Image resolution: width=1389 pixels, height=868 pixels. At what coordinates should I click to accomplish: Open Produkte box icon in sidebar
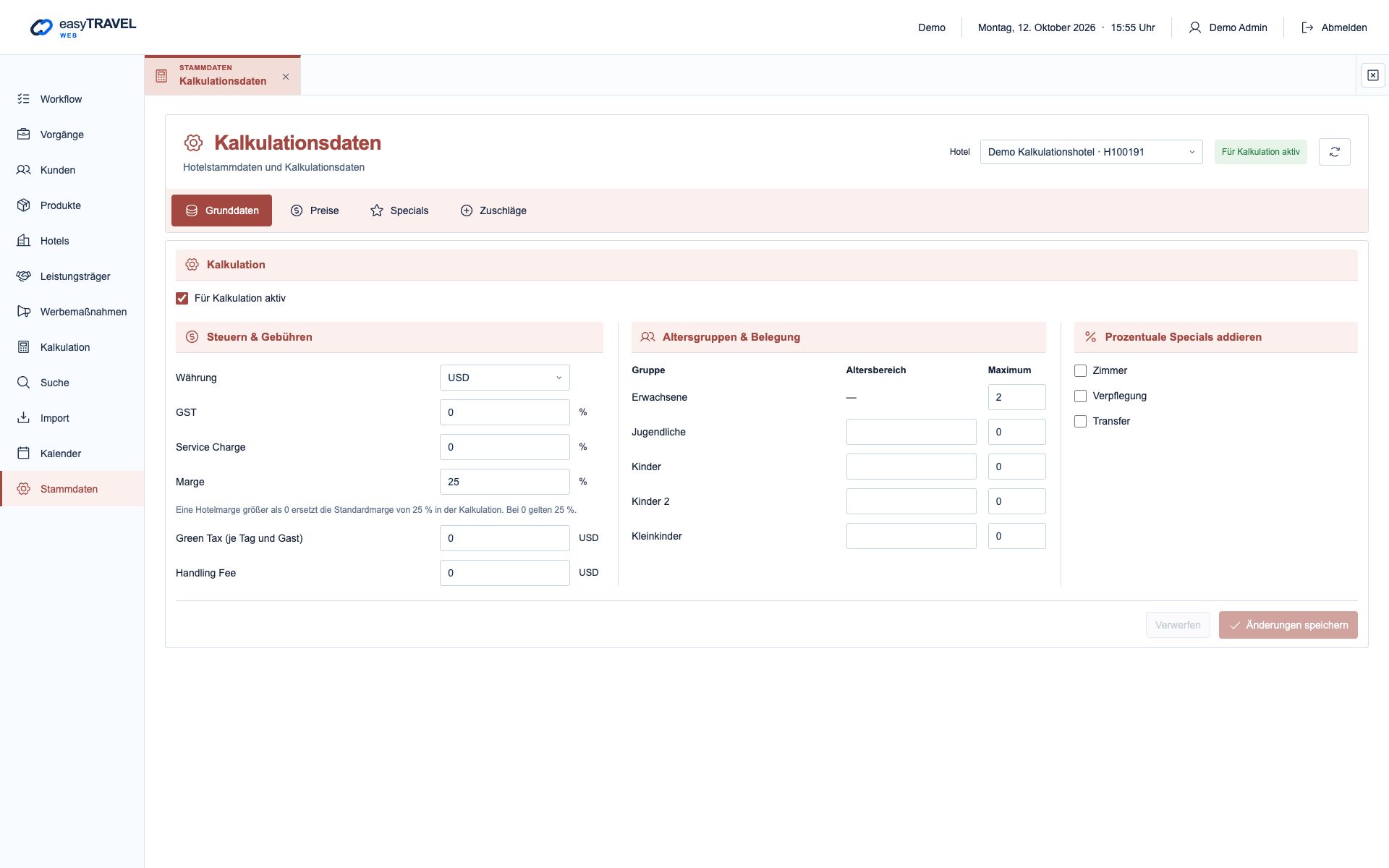(23, 205)
